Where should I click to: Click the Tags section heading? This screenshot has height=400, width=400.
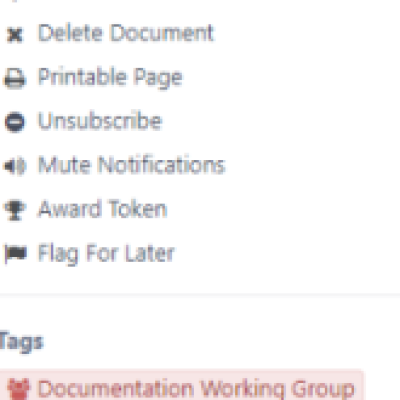[22, 342]
